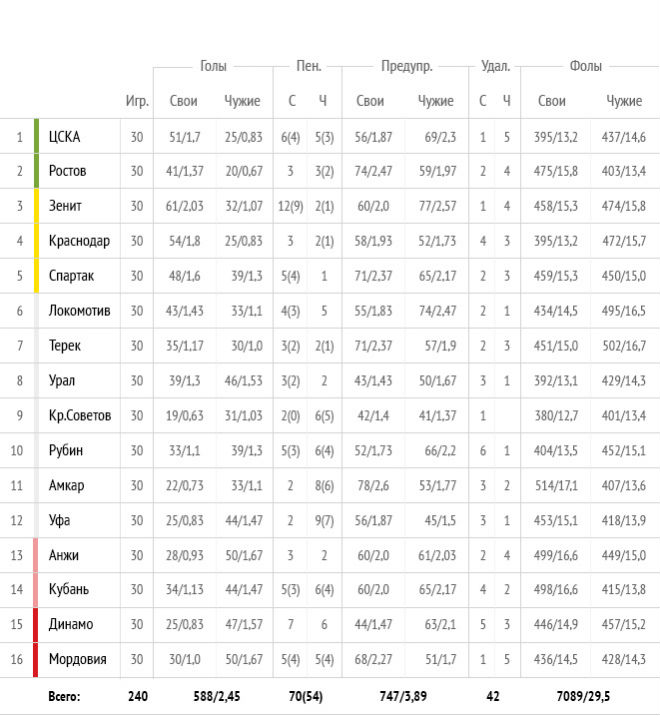The height and width of the screenshot is (716, 660).
Task: Click yellow position marker beside Зенит
Action: coord(36,206)
